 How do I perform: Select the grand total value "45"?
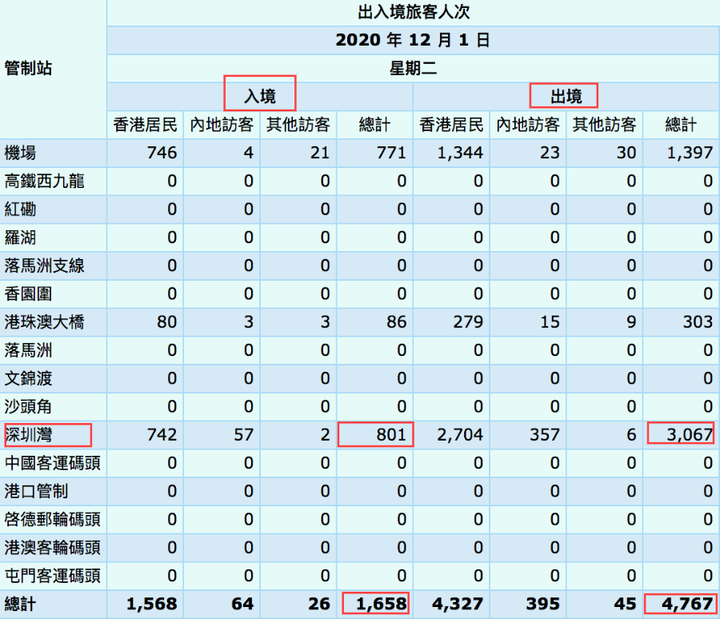click(x=625, y=604)
